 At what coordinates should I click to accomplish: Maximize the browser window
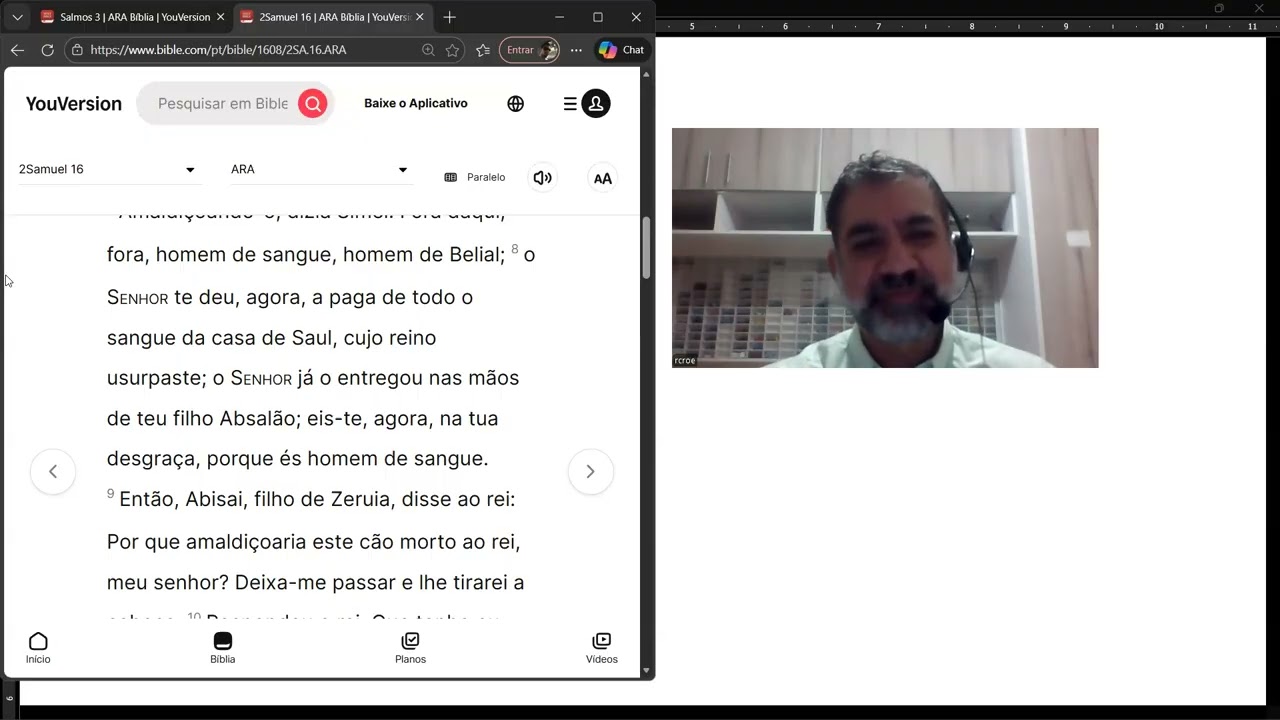pyautogui.click(x=598, y=17)
